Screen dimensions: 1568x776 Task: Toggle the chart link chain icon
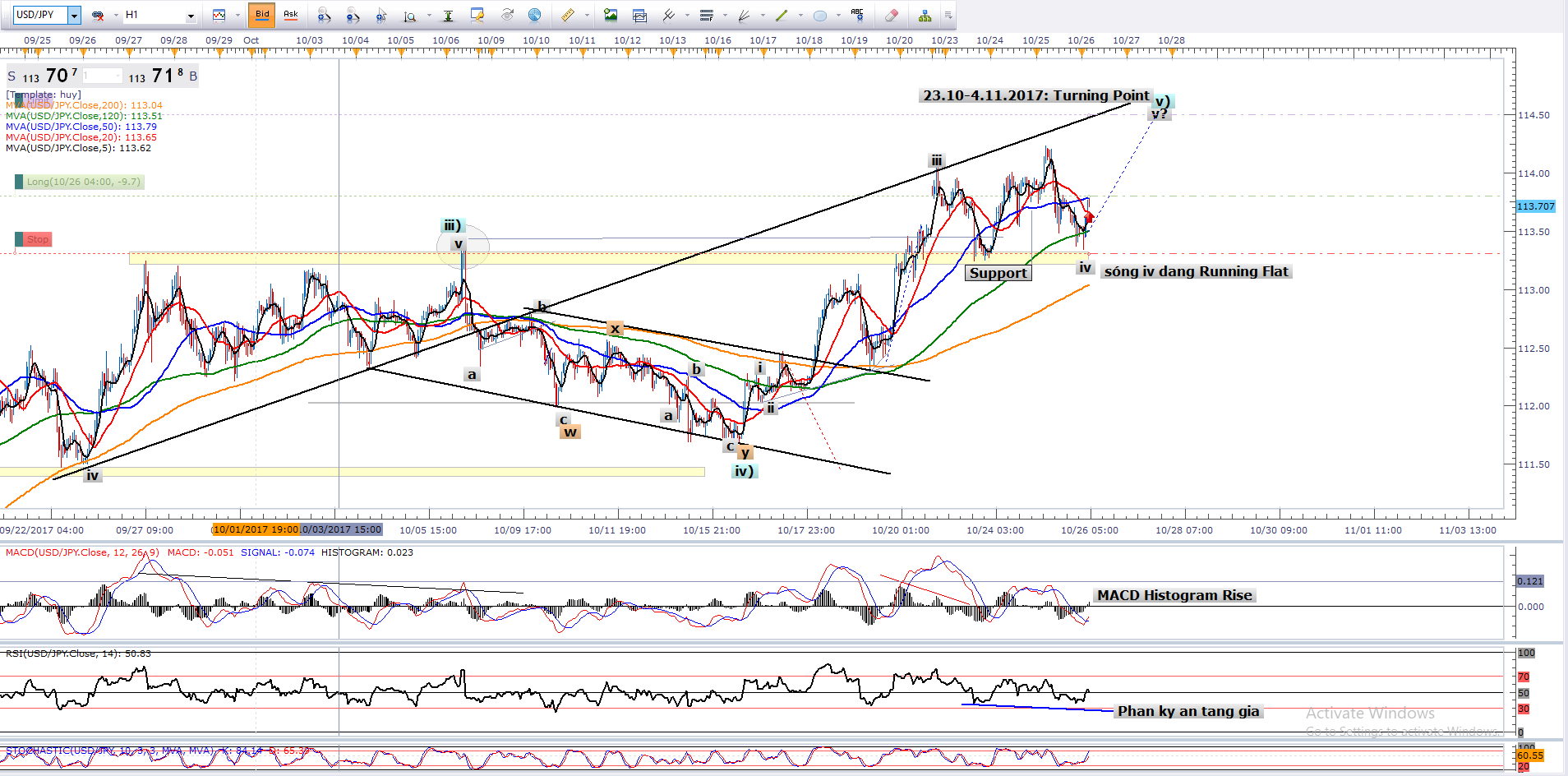[98, 15]
